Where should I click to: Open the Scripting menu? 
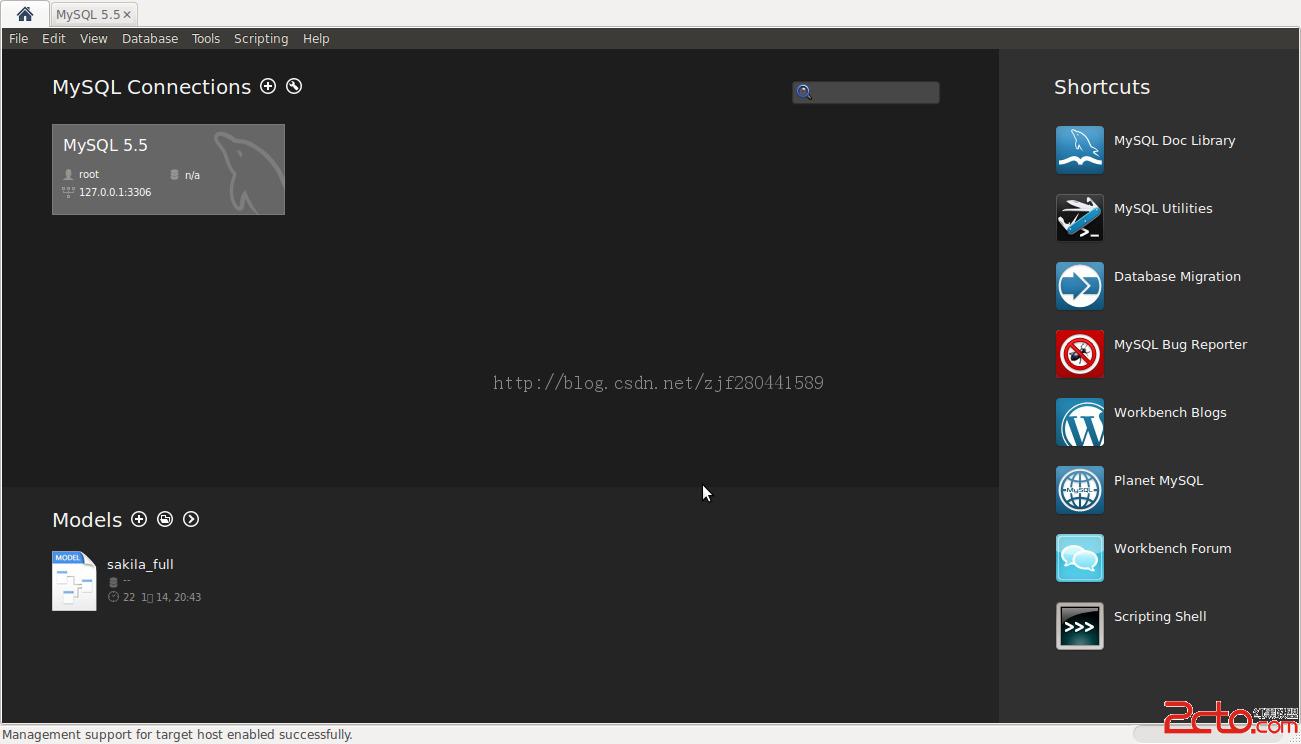pyautogui.click(x=261, y=38)
